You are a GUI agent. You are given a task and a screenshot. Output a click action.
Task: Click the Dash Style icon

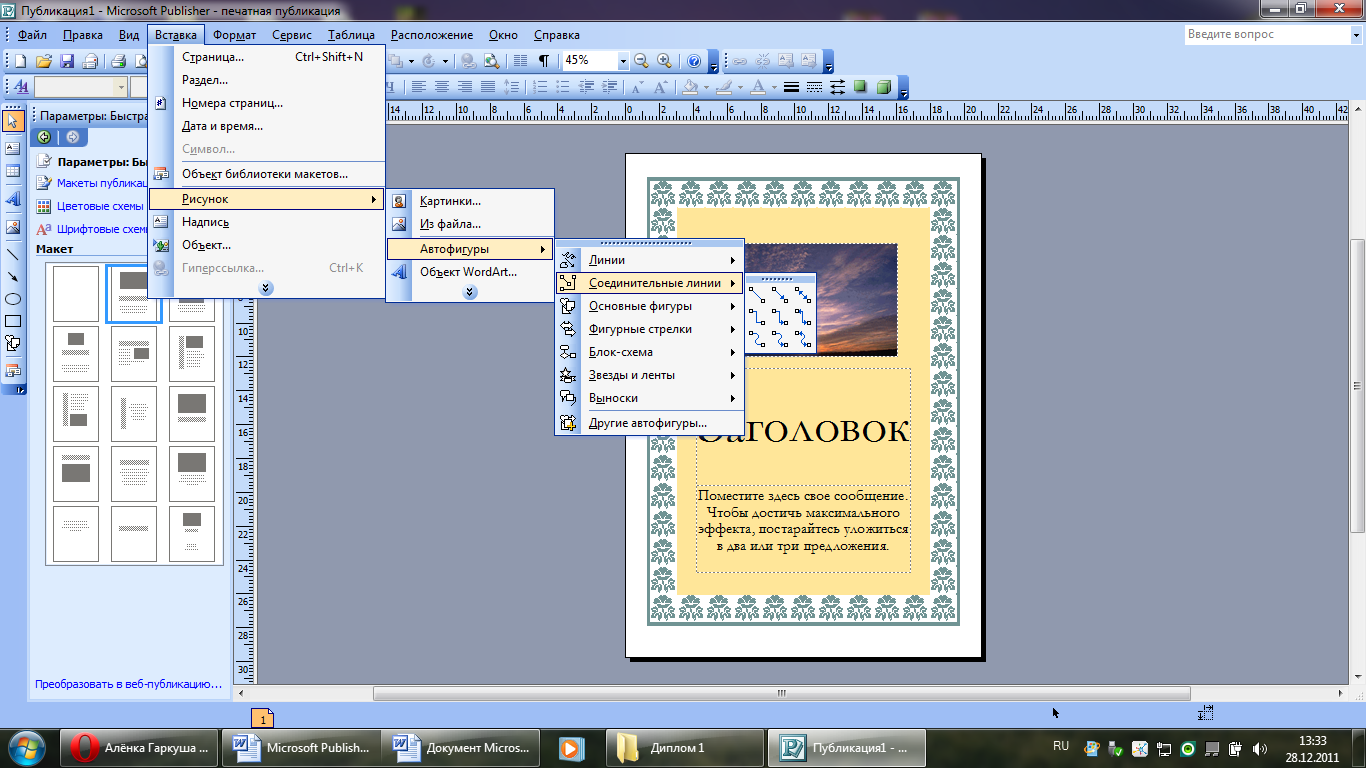coord(814,87)
